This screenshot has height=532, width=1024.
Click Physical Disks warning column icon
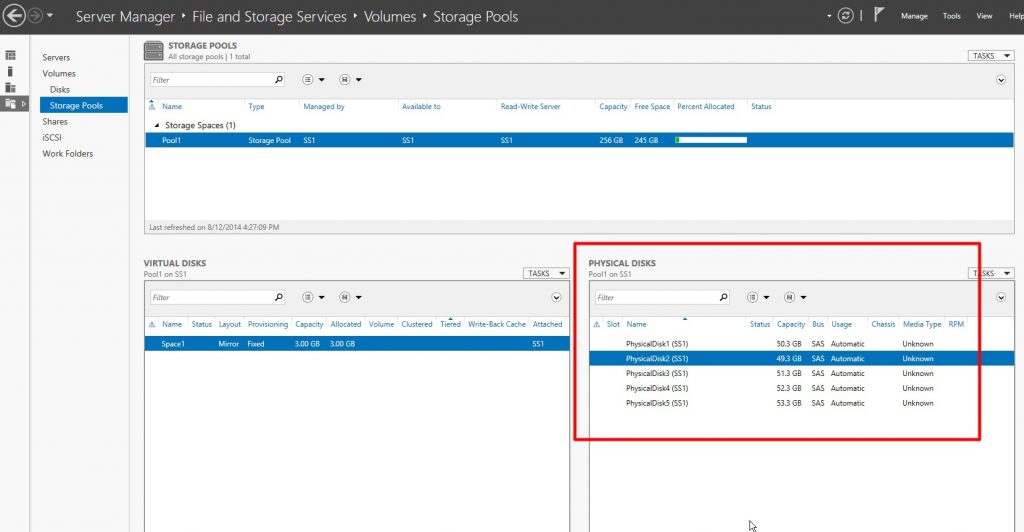tap(596, 324)
